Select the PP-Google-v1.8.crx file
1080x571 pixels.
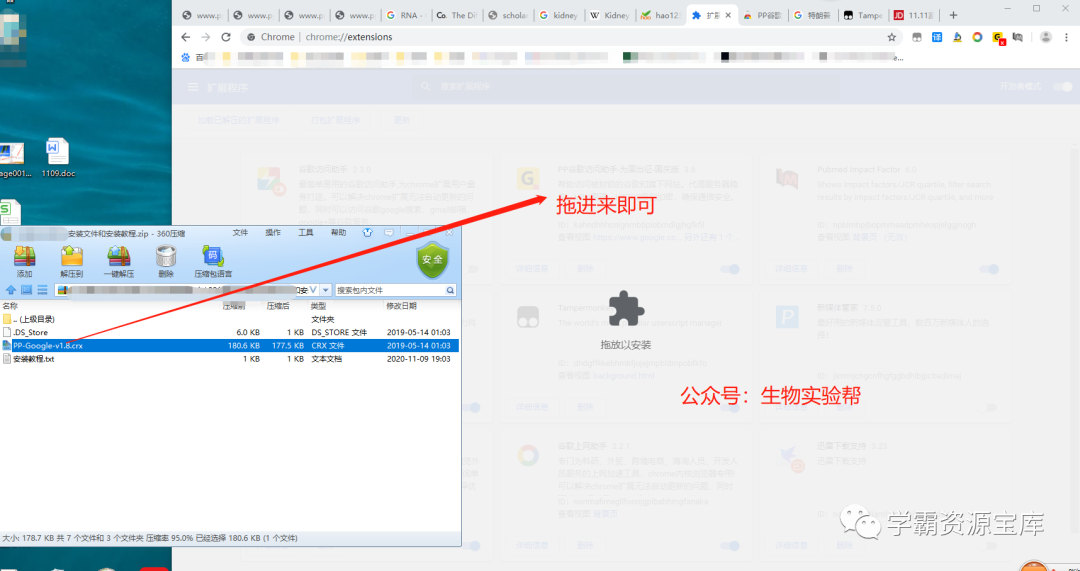pos(229,345)
